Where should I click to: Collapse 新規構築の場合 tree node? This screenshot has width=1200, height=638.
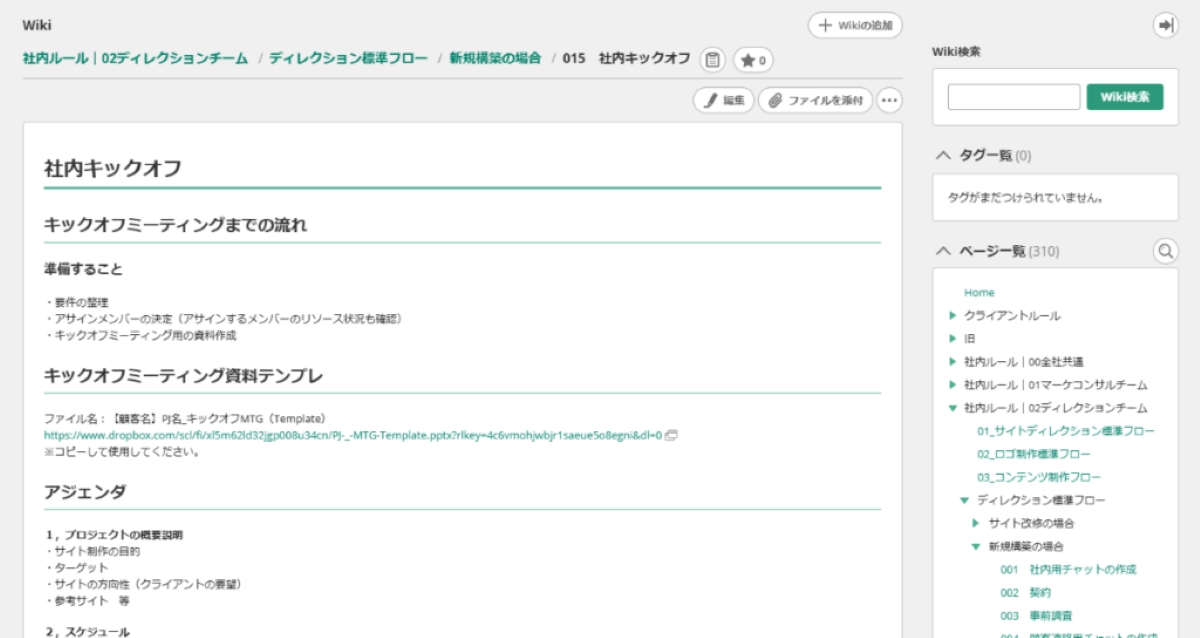coord(977,547)
